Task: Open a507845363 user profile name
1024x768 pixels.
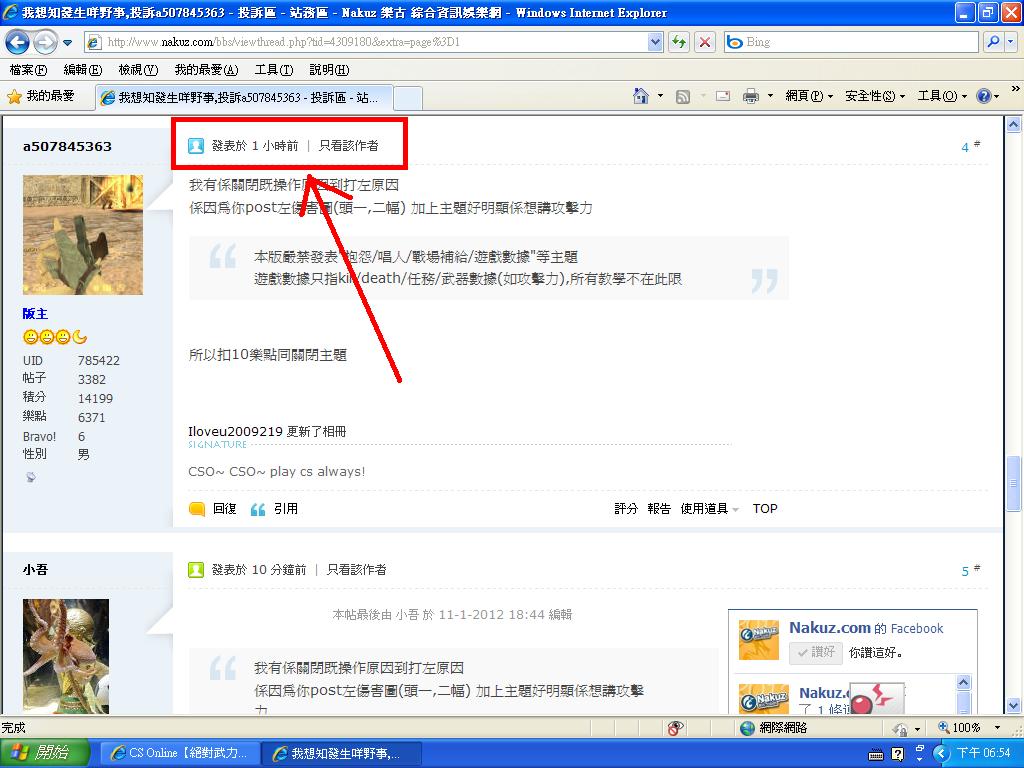Action: coord(67,146)
